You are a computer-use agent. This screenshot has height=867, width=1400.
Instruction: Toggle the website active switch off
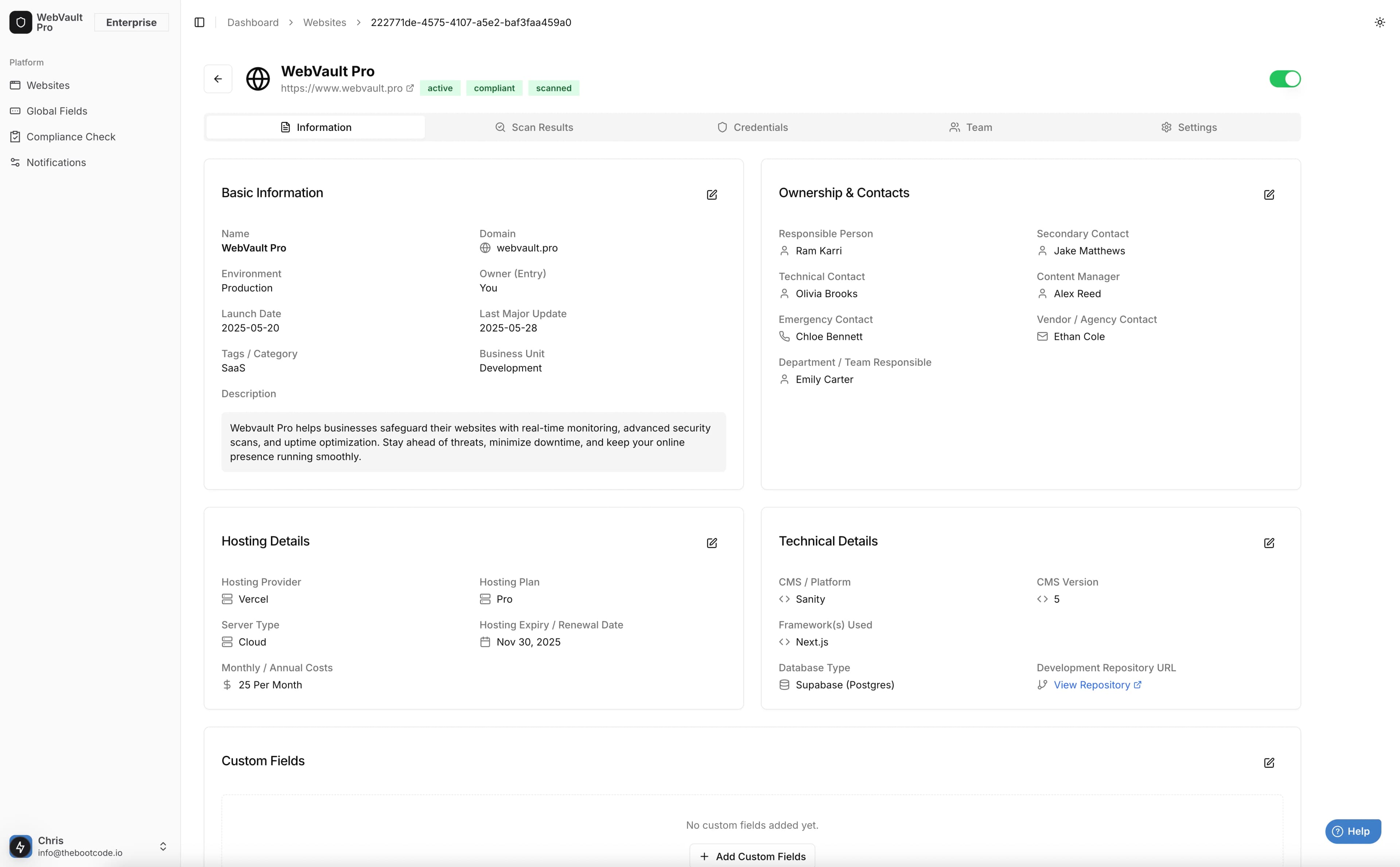pyautogui.click(x=1285, y=79)
